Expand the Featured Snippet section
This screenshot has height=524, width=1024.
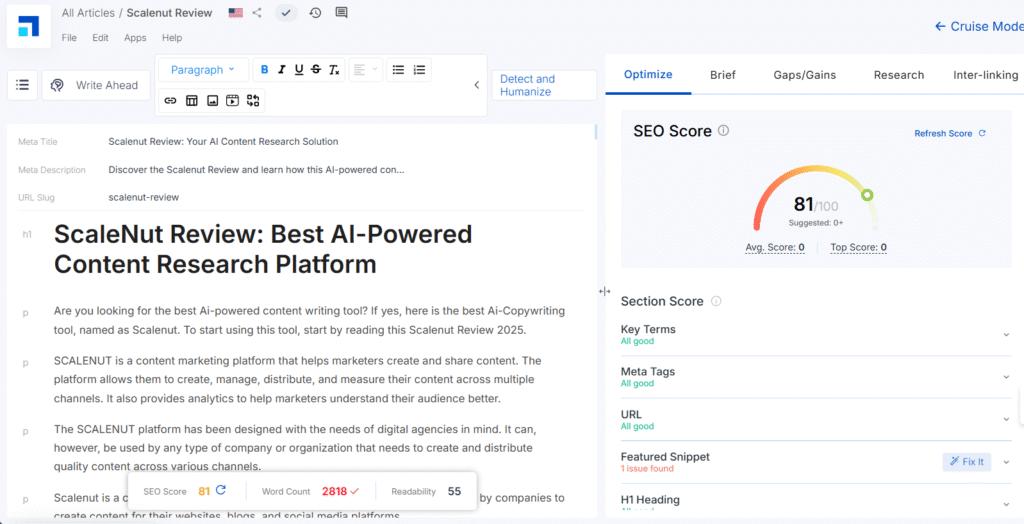(1006, 462)
